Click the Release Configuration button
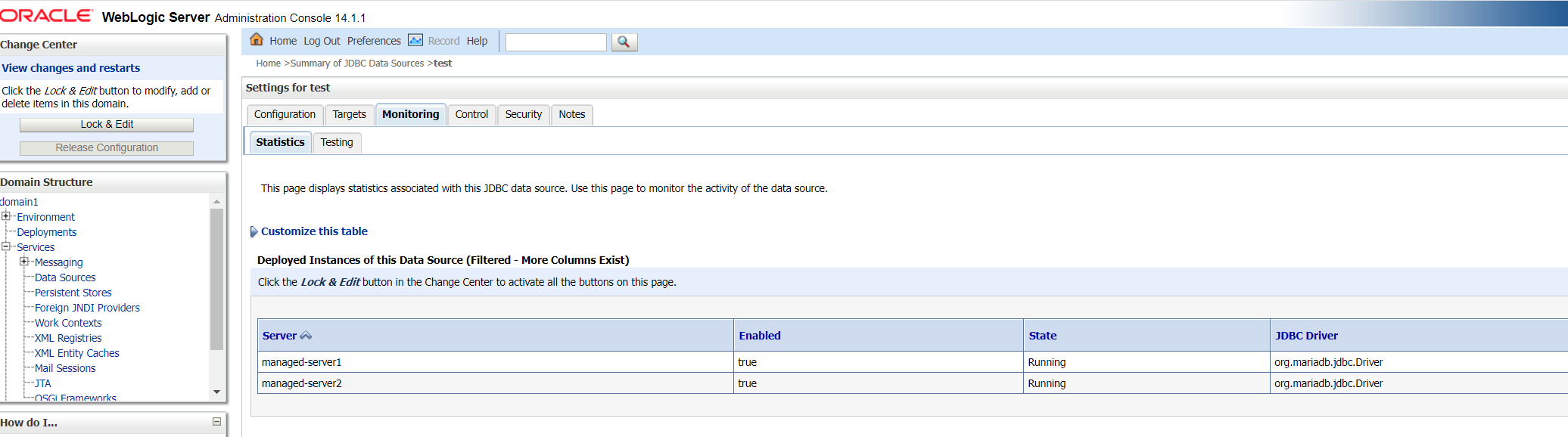 pos(107,148)
